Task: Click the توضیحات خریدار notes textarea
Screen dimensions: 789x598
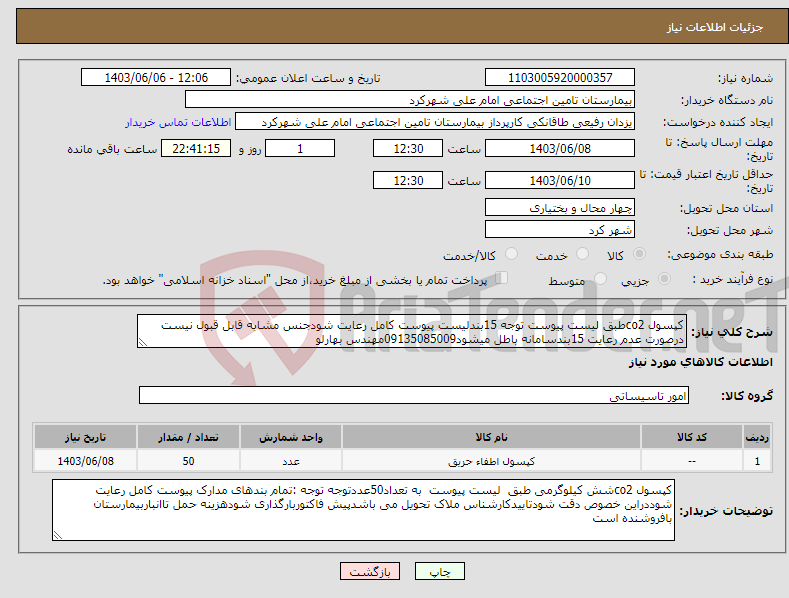Action: point(363,510)
